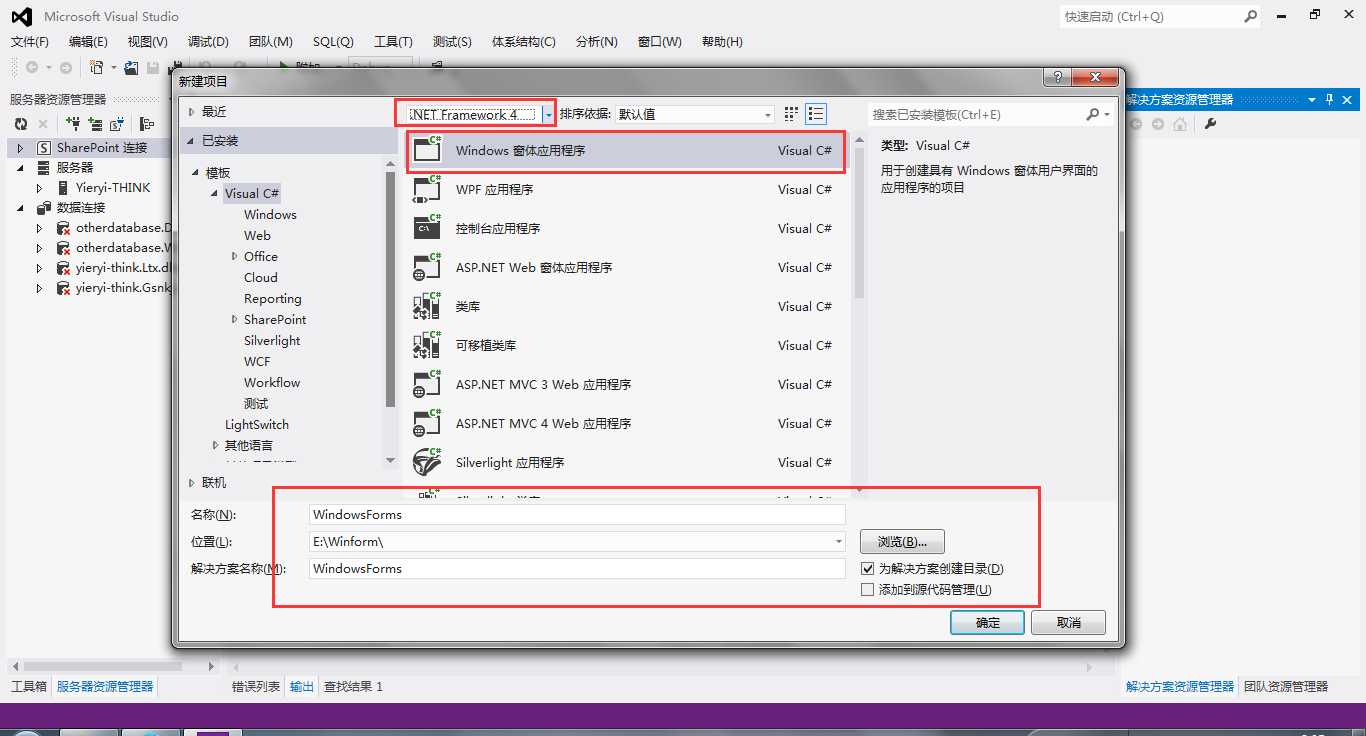Open the 调试(D) menu

click(x=208, y=42)
